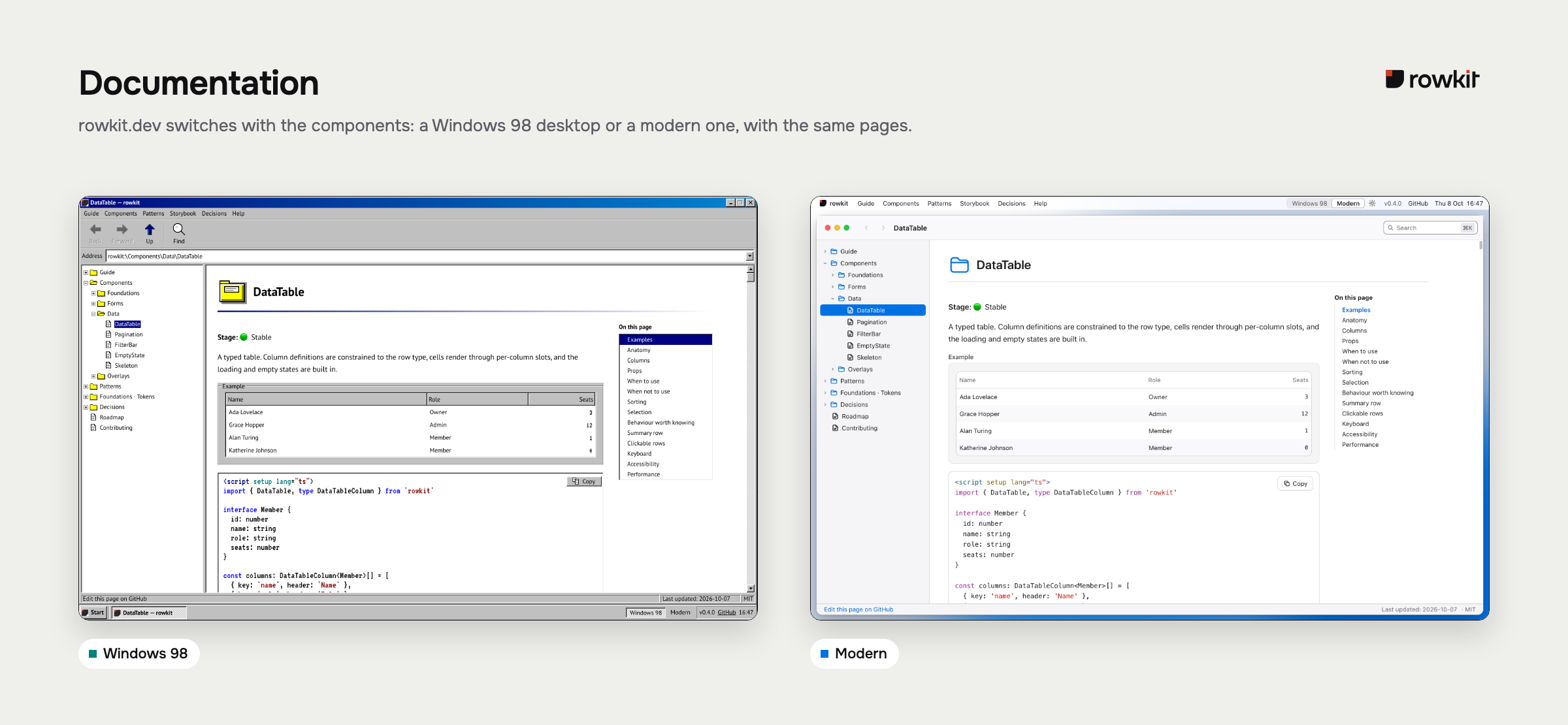The image size is (1568, 725).
Task: Open the Decisions menu in Modern top bar
Action: pyautogui.click(x=1011, y=204)
